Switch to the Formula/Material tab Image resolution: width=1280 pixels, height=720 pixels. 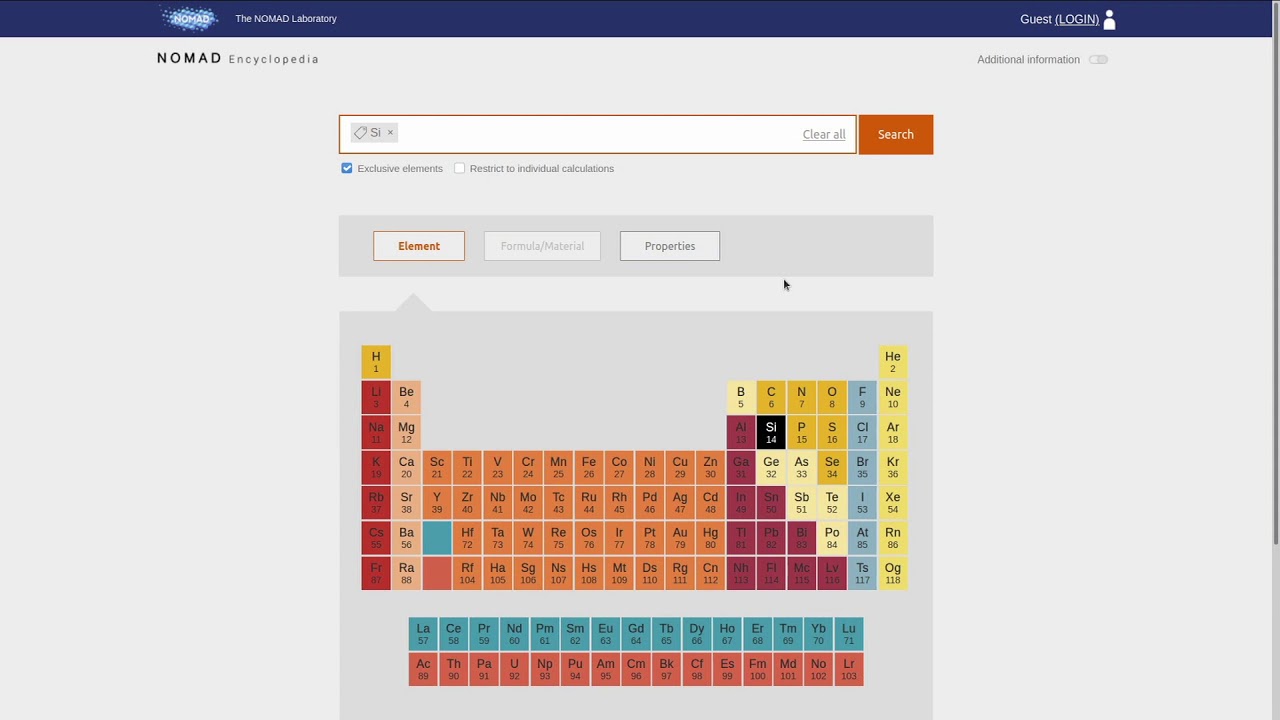(542, 246)
